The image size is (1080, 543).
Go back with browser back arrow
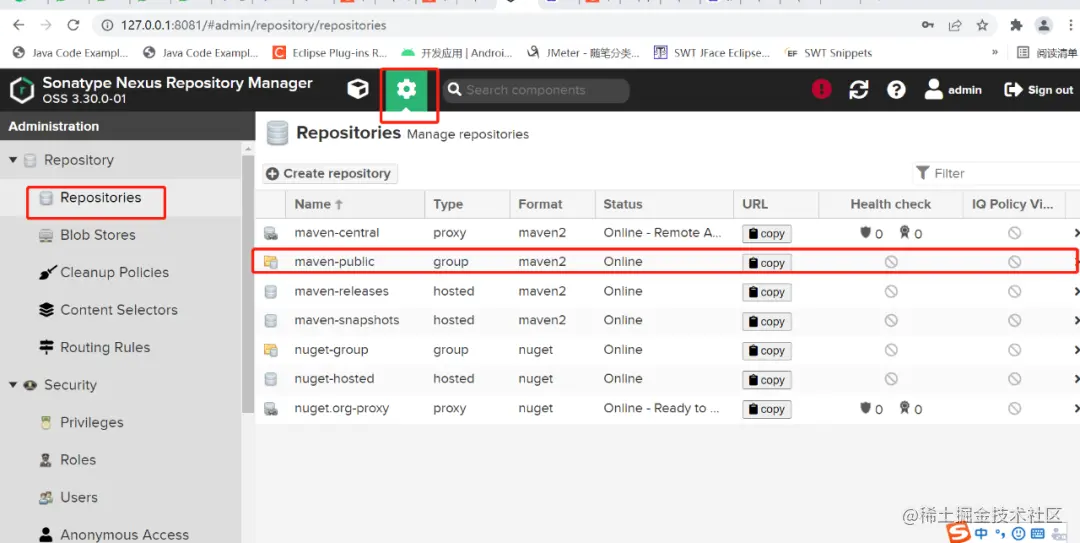point(19,25)
